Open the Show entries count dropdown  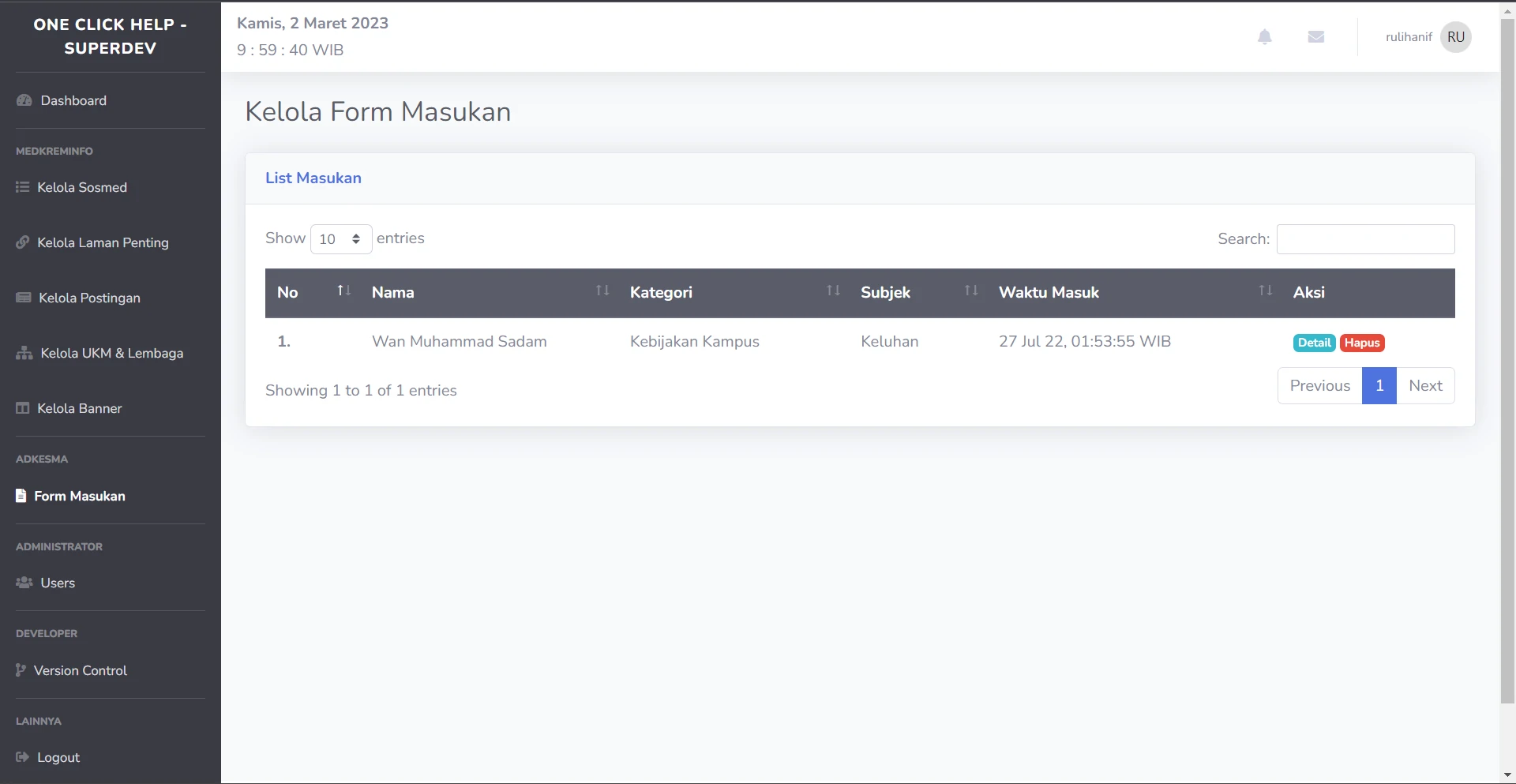tap(341, 239)
